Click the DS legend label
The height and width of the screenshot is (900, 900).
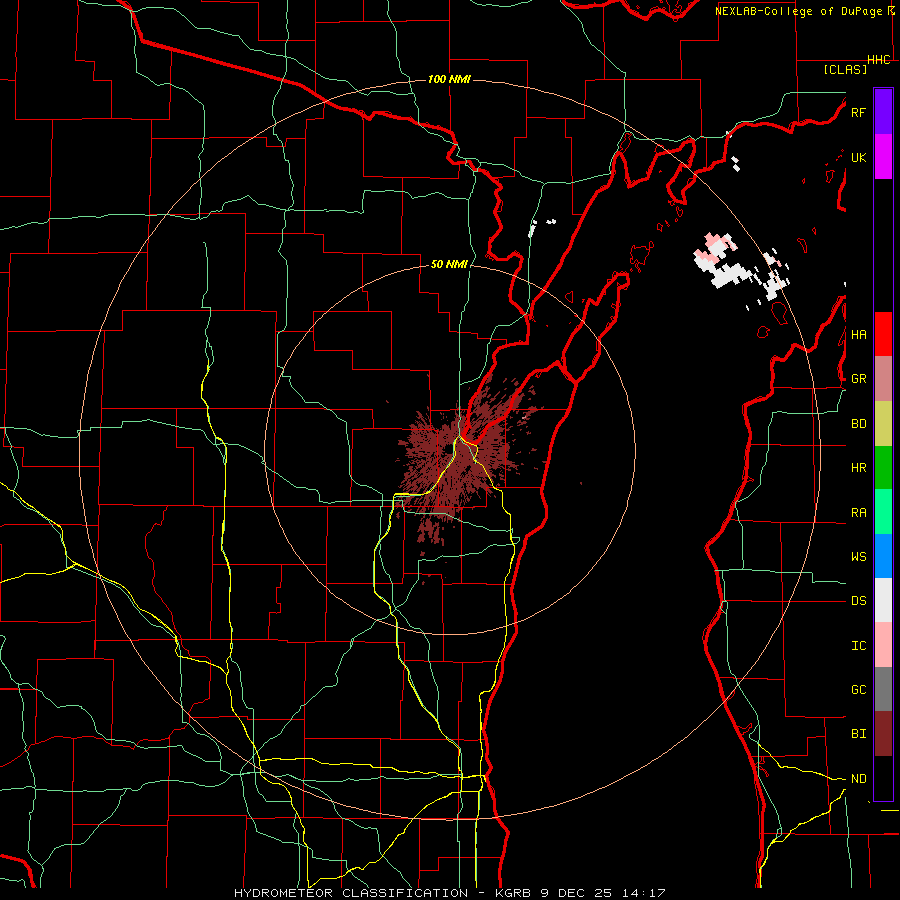pyautogui.click(x=858, y=601)
